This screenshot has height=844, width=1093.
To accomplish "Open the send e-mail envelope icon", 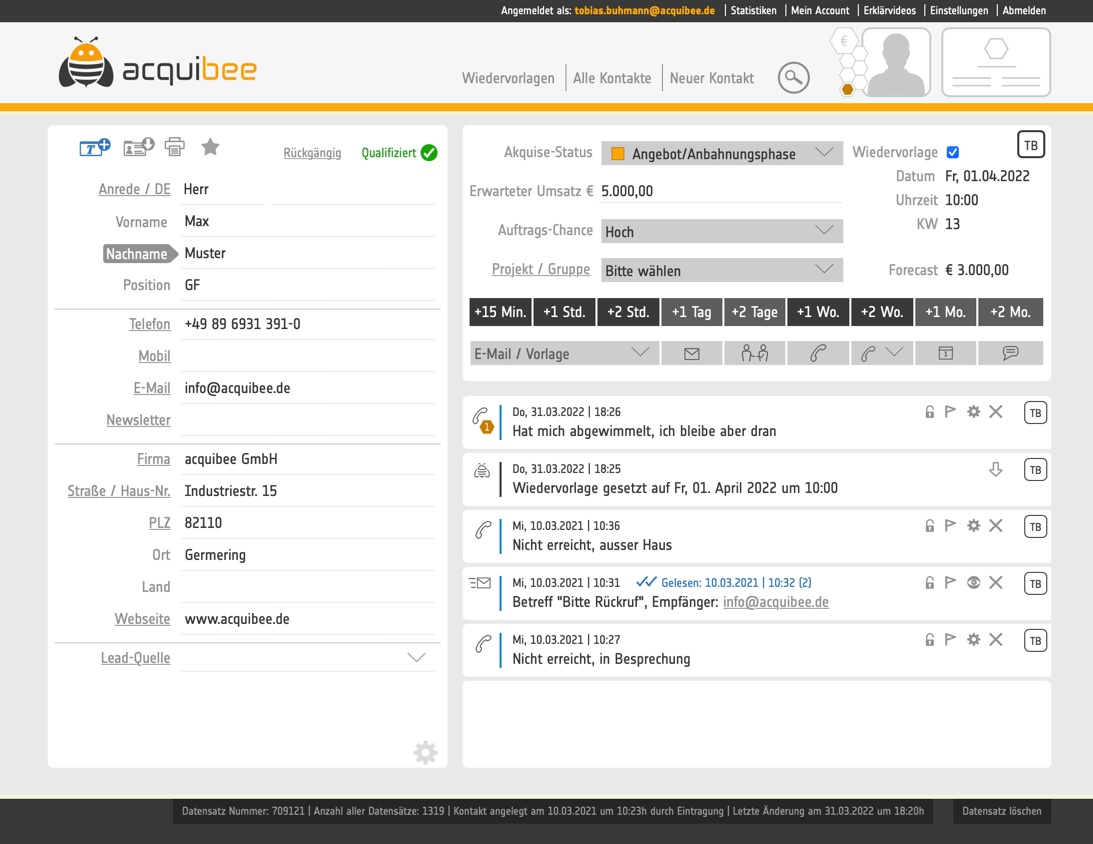I will [x=691, y=352].
